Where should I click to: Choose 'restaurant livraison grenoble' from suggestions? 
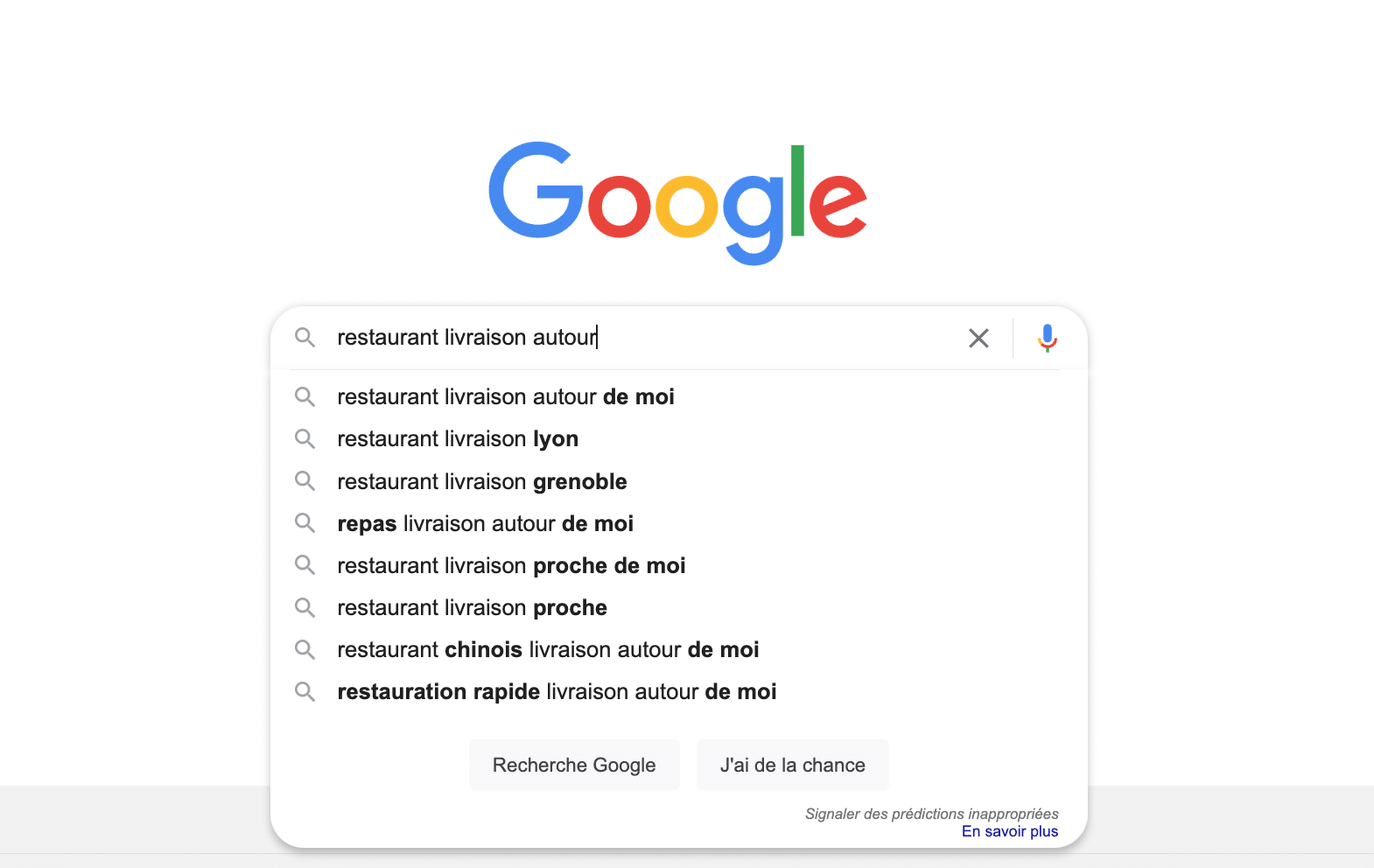(482, 481)
